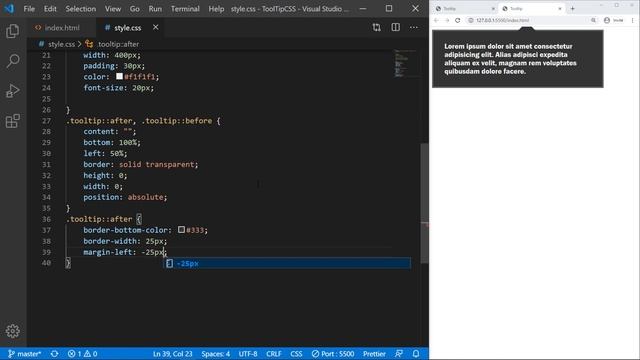Open the Selection menu

80,9
